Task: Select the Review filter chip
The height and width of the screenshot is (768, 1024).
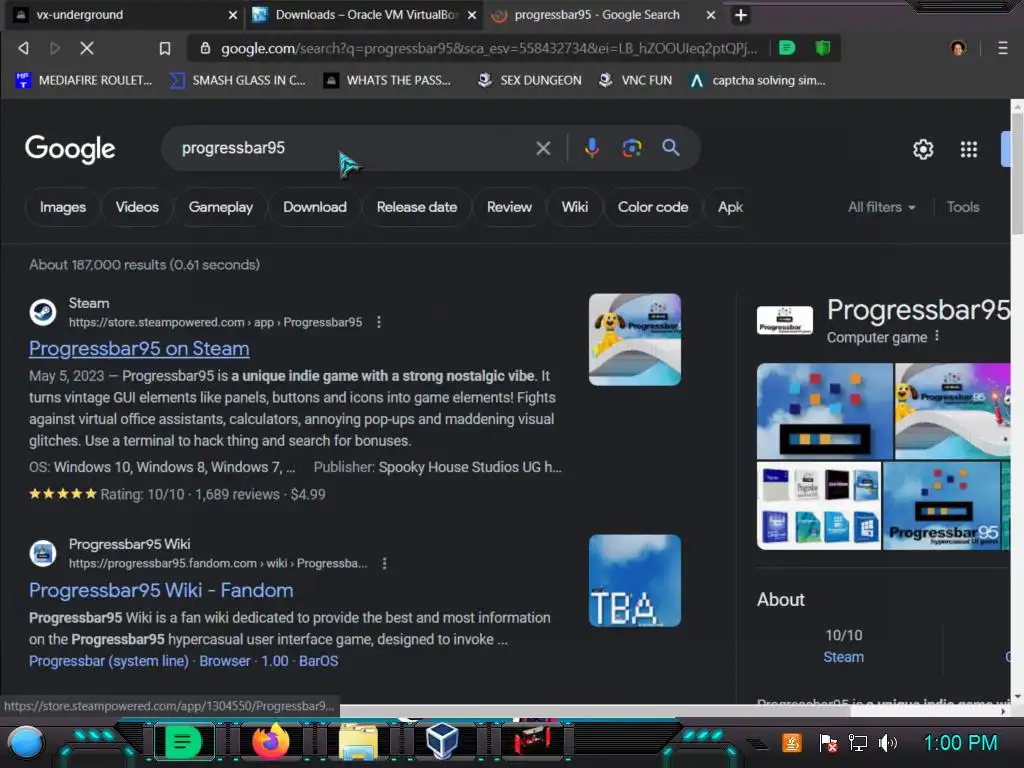Action: [509, 207]
